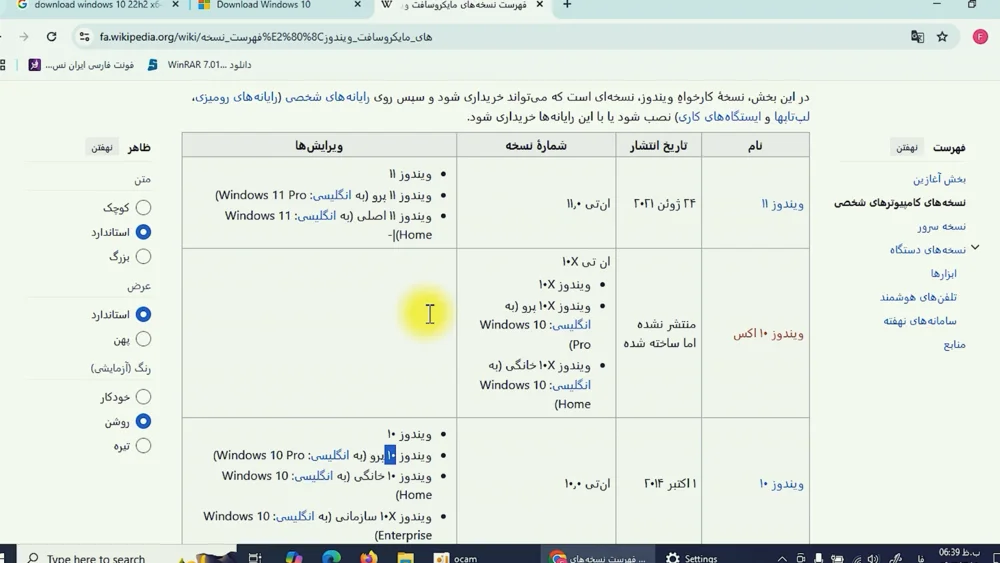Viewport: 1000px width, 563px height.
Task: Close the Download Windows 10 tab
Action: (357, 5)
